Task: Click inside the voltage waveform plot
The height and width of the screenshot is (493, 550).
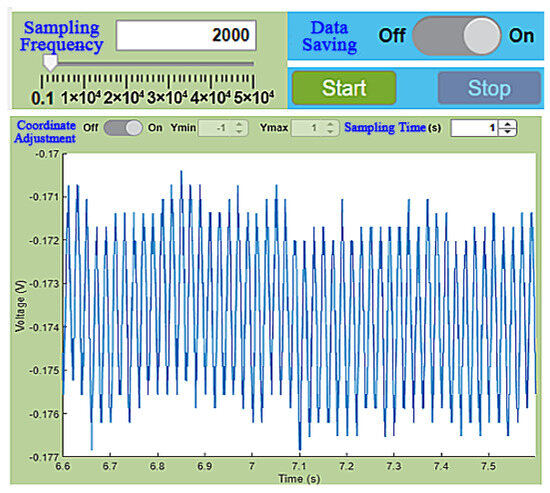Action: 299,305
